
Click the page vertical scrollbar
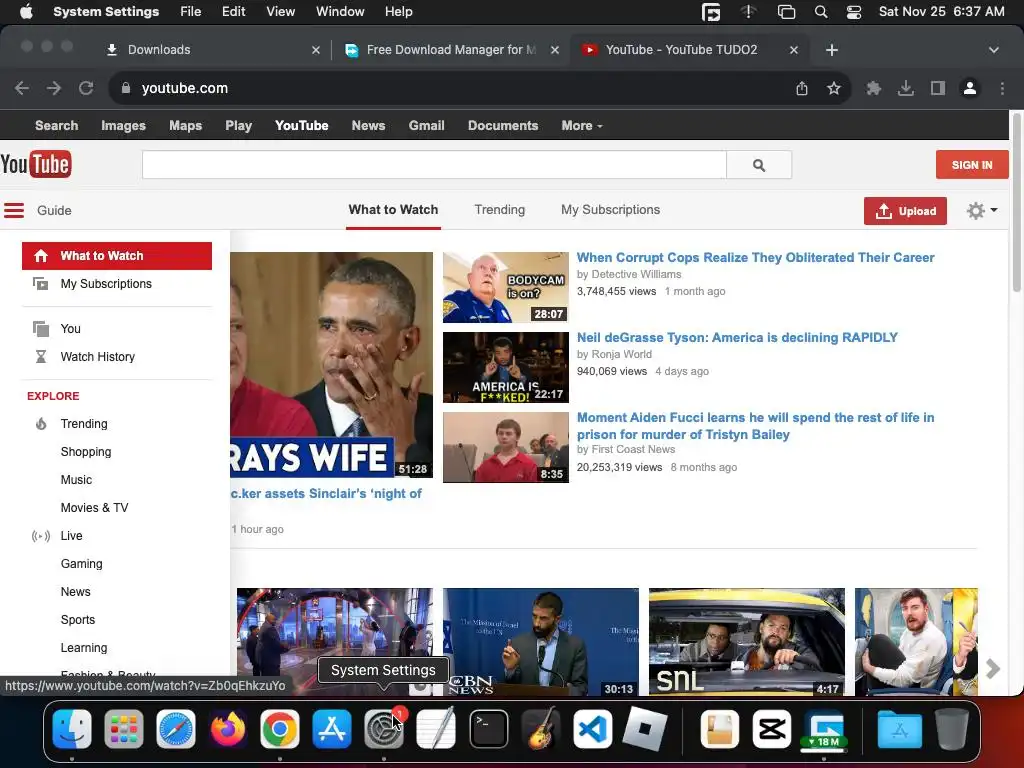click(x=1016, y=202)
